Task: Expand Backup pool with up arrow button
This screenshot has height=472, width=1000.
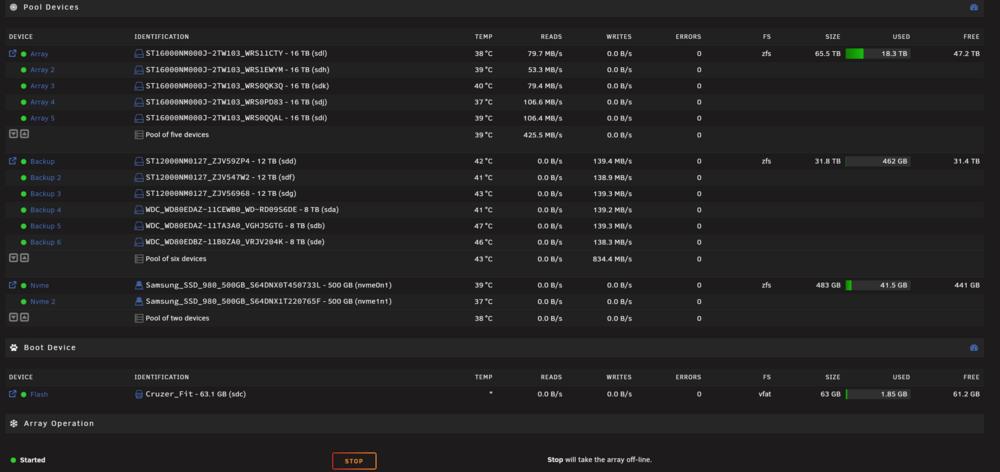Action: tap(24, 258)
